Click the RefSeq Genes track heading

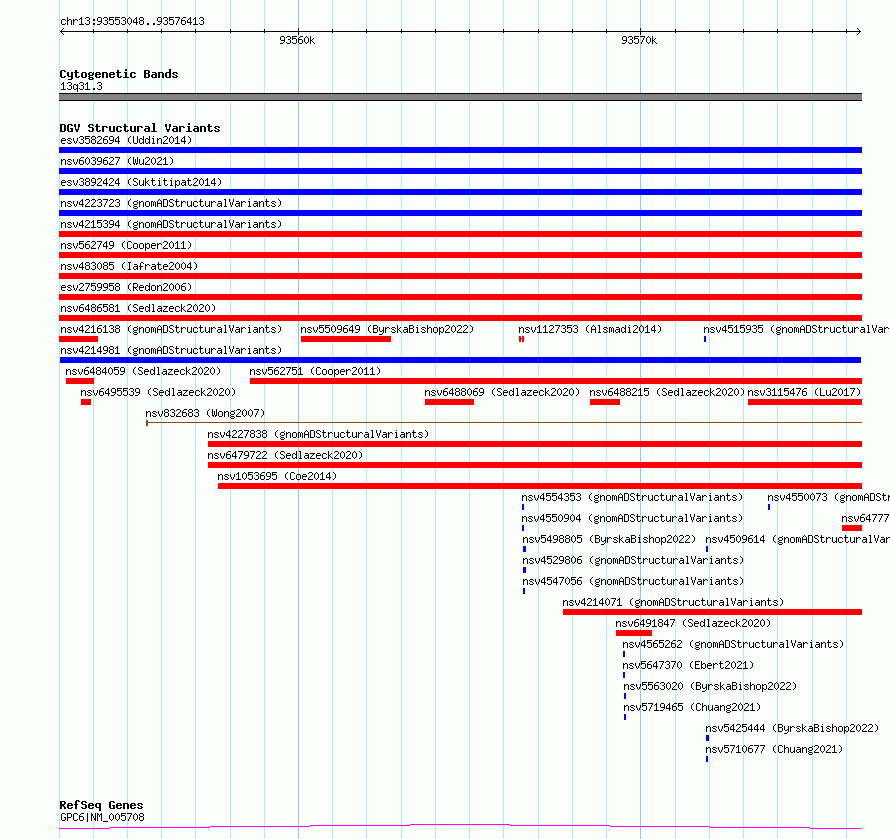101,805
